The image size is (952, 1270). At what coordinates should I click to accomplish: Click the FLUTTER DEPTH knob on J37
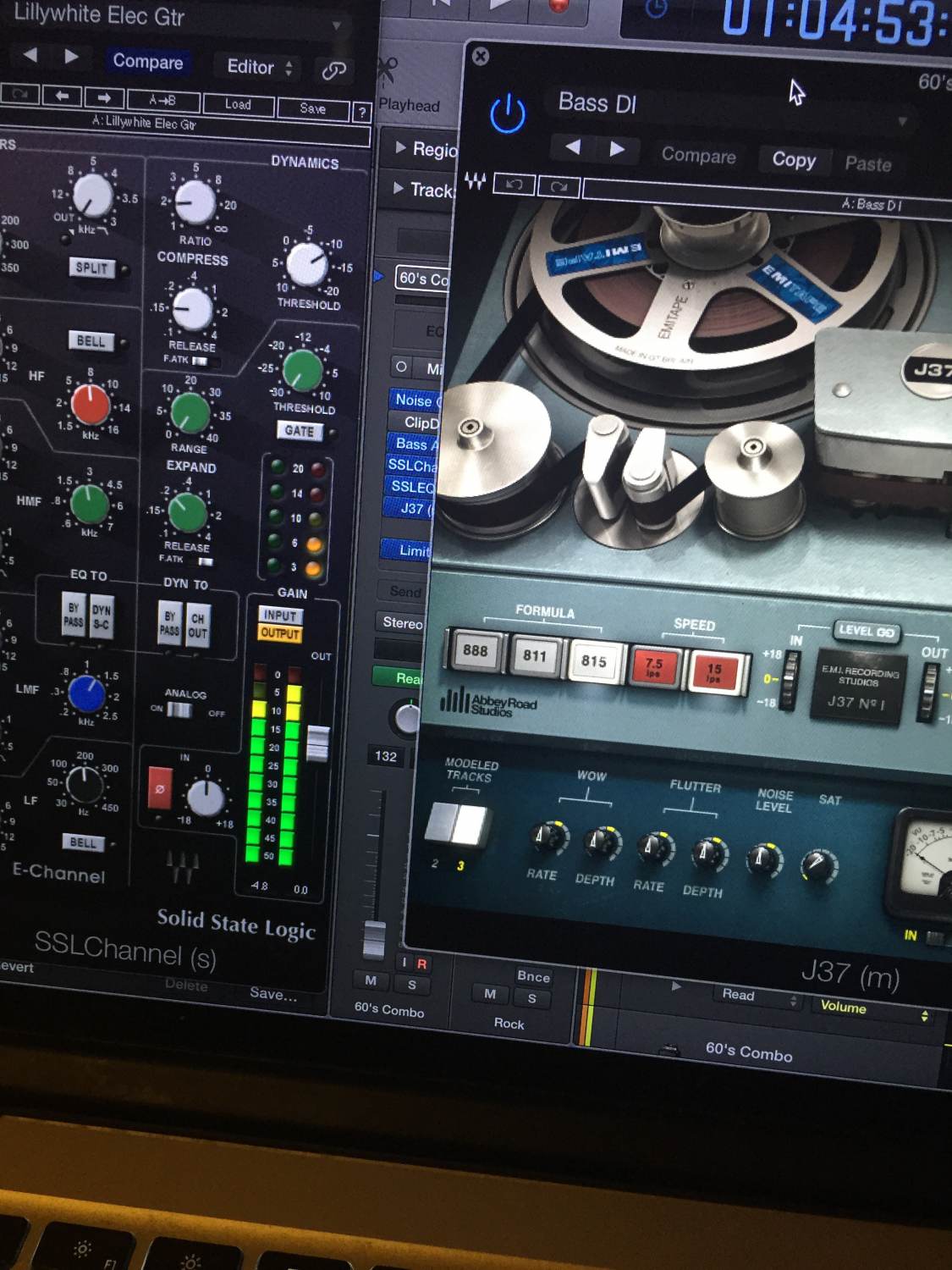[708, 853]
